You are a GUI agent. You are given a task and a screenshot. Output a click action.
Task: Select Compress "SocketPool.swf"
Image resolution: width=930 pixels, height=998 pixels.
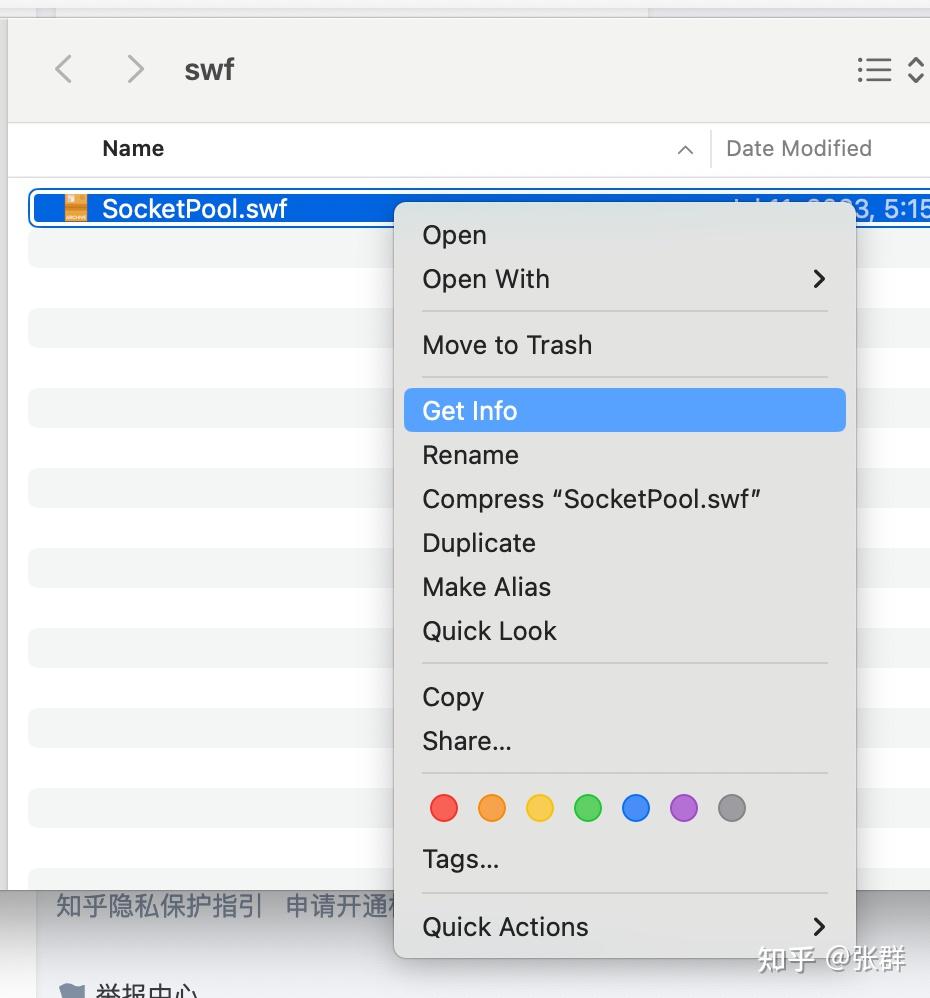591,498
